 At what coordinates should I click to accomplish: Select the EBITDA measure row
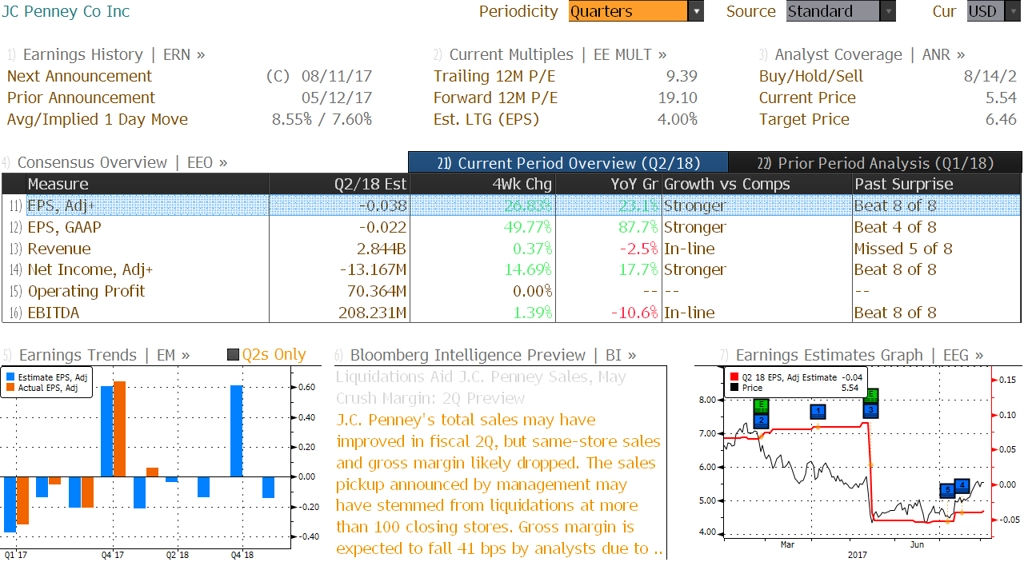coord(511,313)
